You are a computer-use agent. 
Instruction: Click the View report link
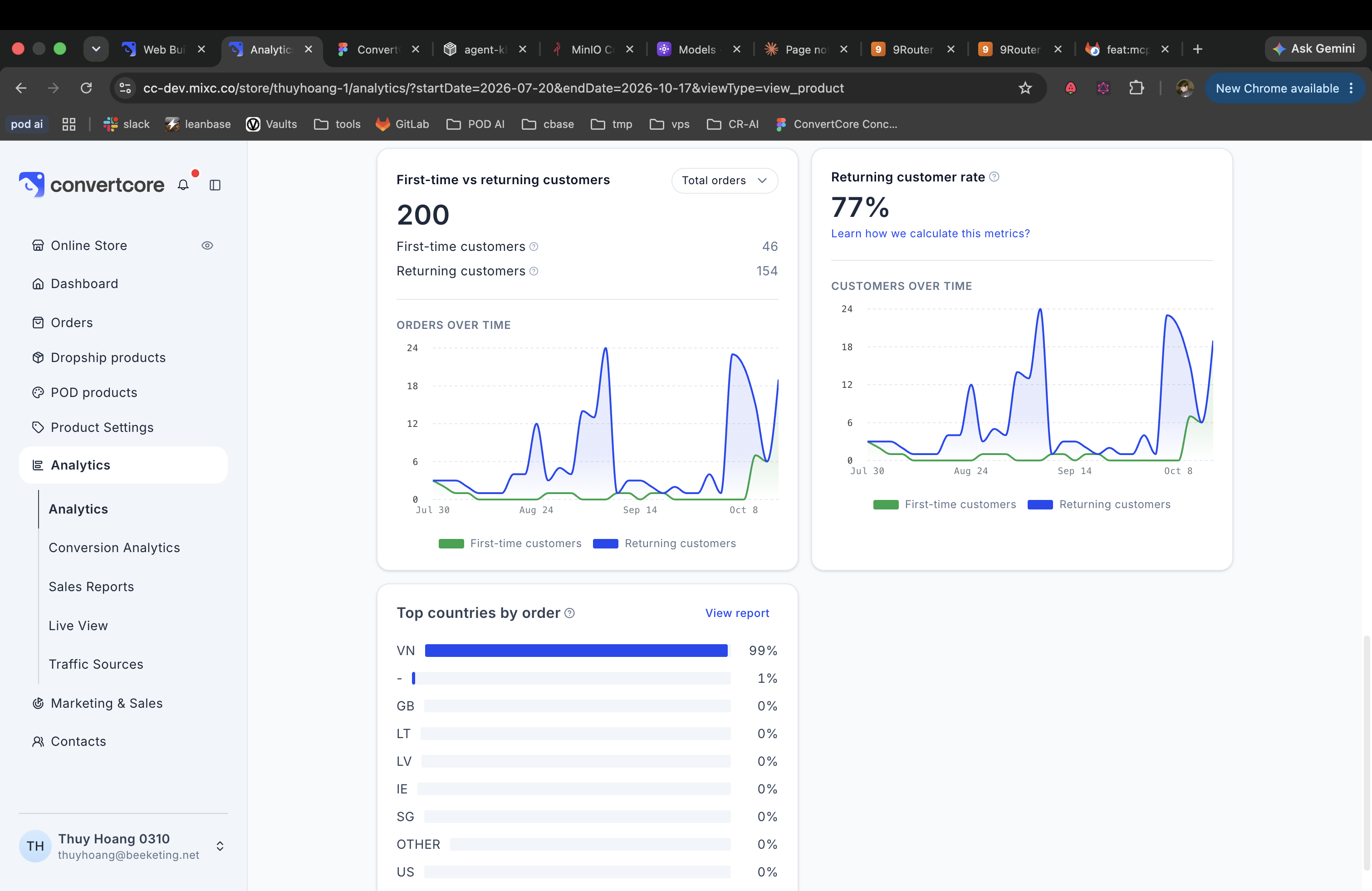click(737, 613)
